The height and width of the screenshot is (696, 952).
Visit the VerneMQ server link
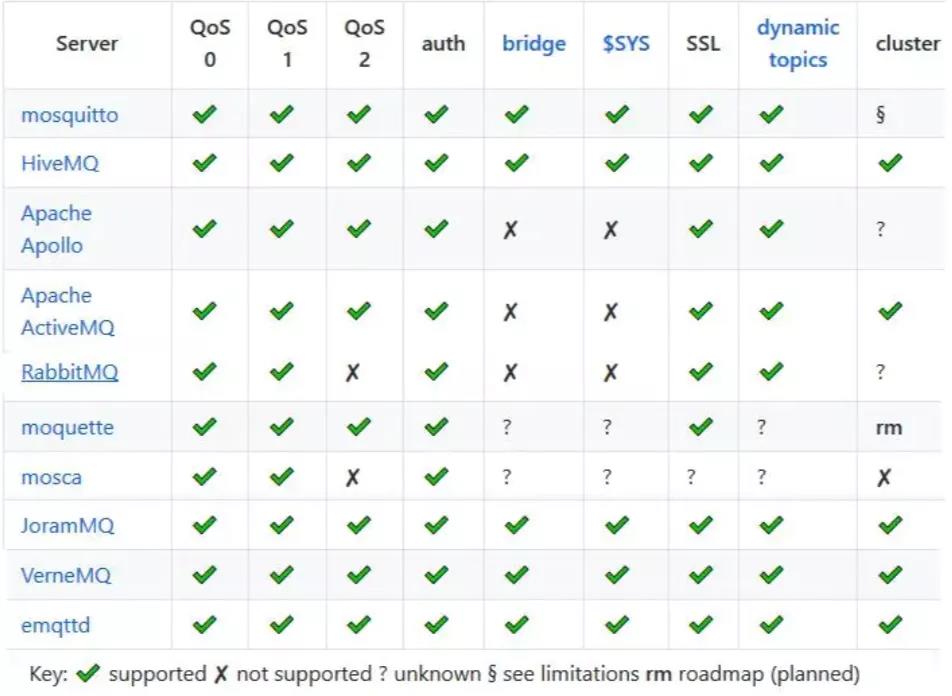(x=66, y=575)
